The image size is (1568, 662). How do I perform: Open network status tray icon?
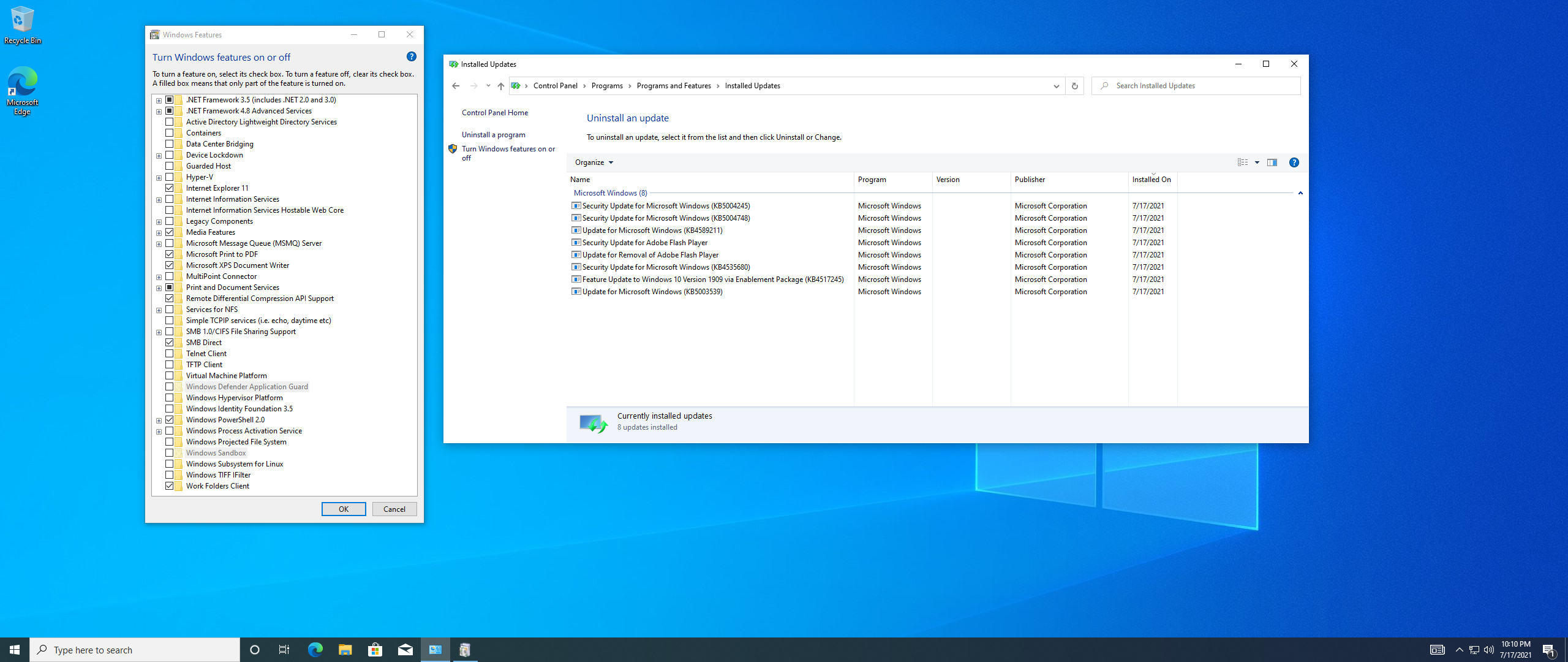(x=1474, y=650)
